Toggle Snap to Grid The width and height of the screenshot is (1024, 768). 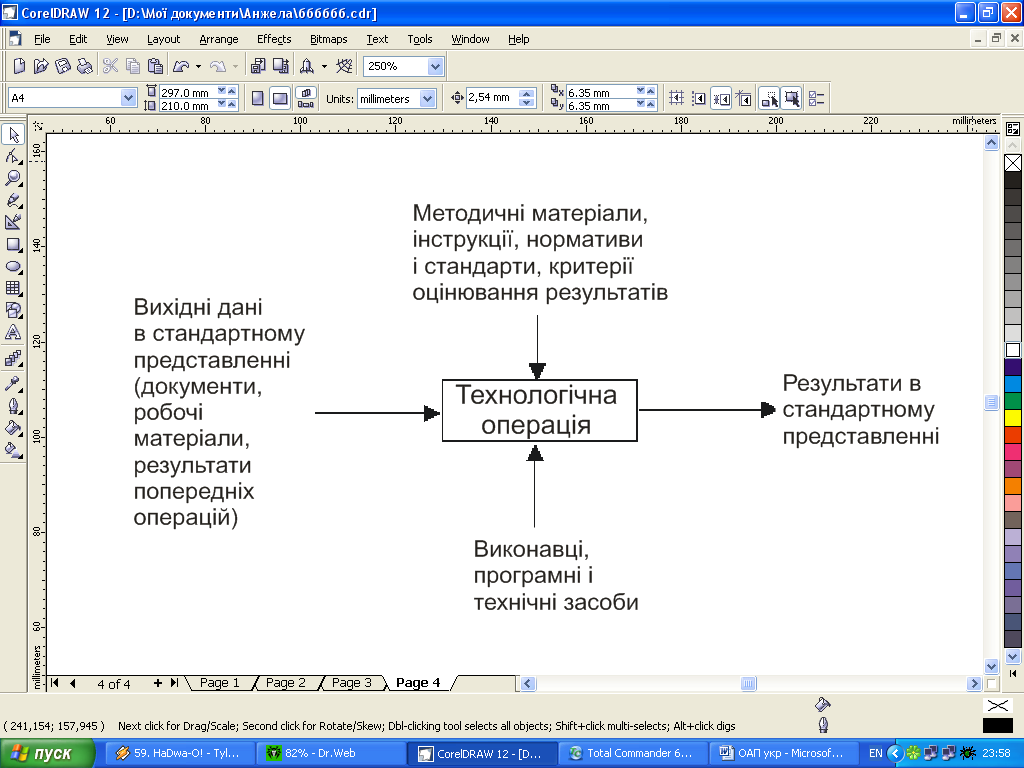point(677,99)
